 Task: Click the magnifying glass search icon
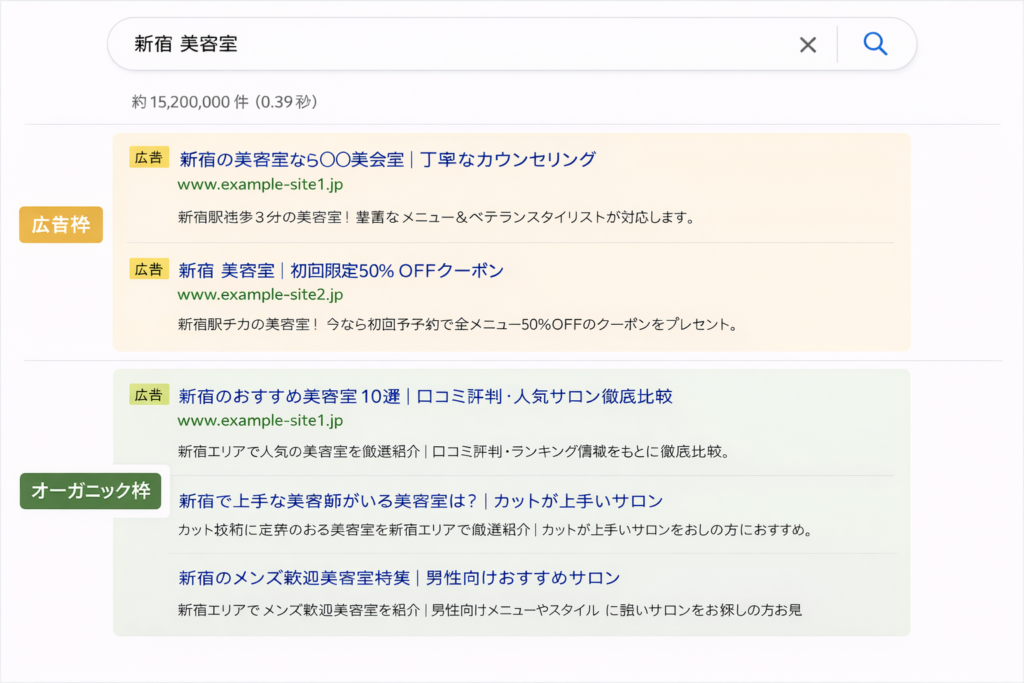point(875,44)
